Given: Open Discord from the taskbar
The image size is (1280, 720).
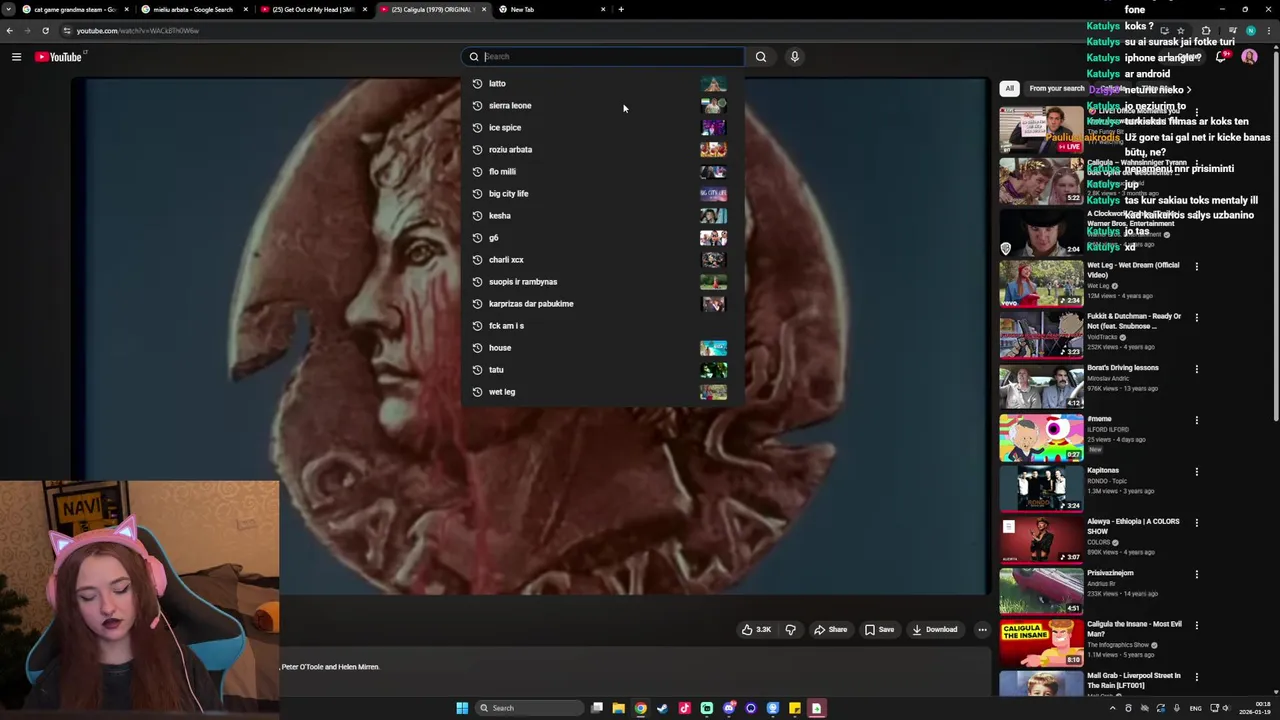Looking at the screenshot, I should point(729,708).
